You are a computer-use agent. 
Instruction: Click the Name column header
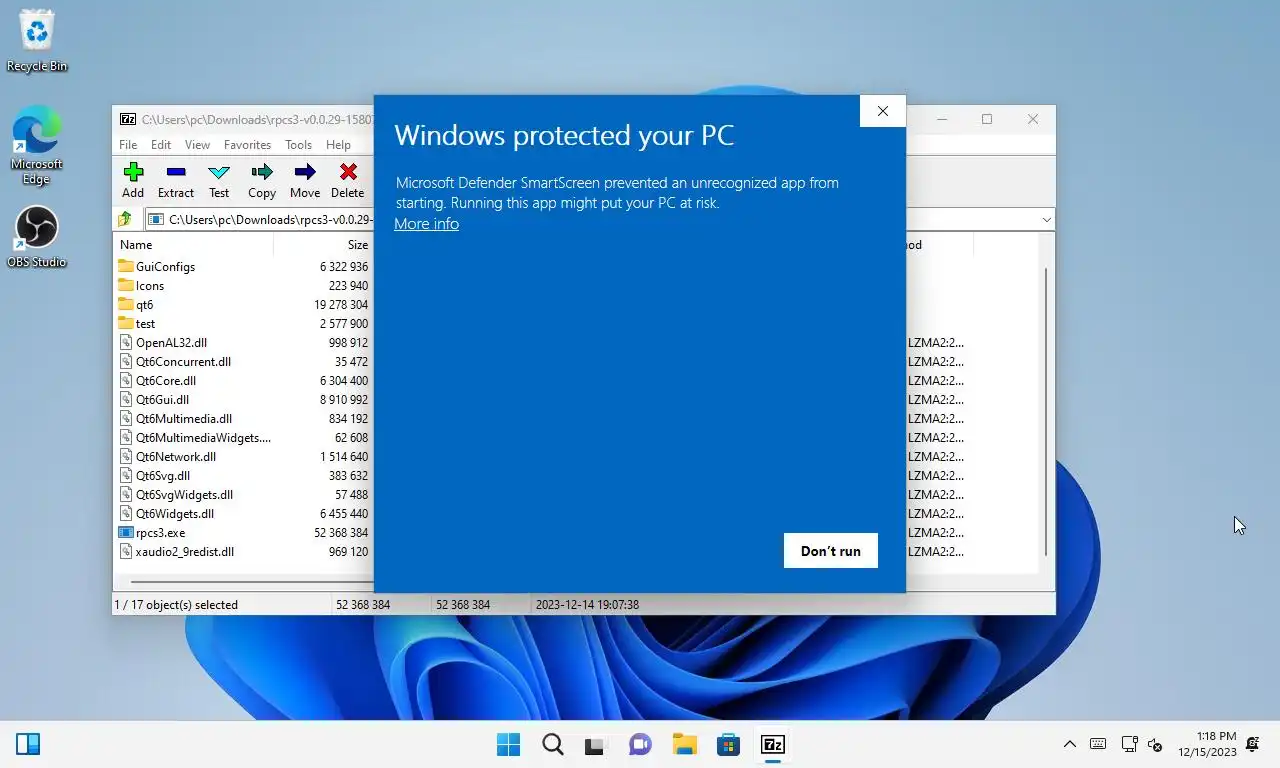tap(136, 245)
